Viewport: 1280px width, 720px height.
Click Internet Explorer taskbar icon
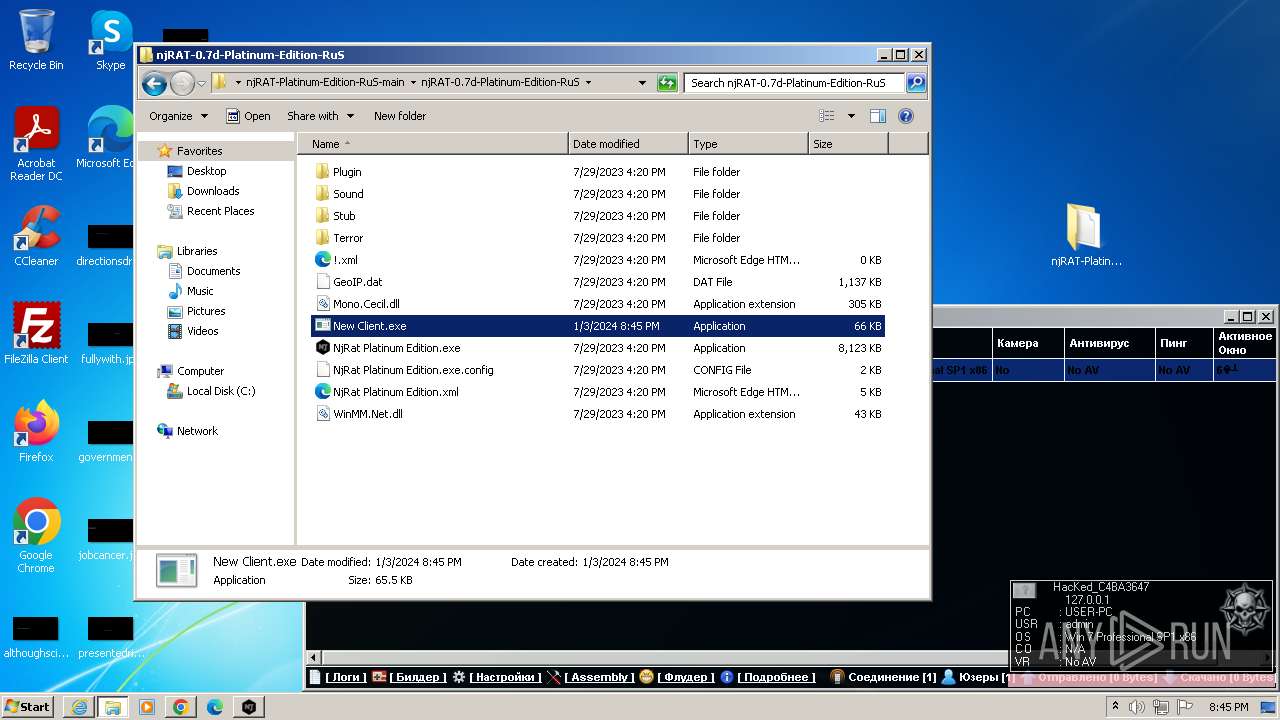pos(78,707)
